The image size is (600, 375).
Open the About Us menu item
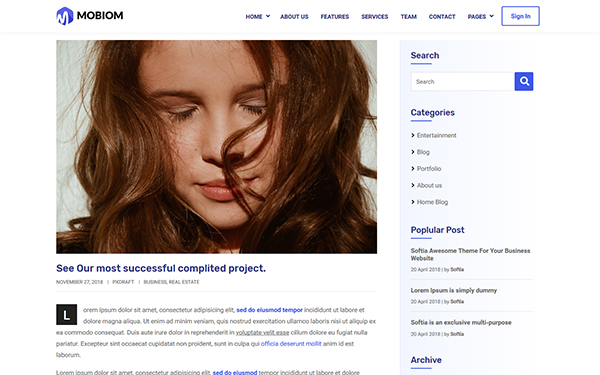point(294,16)
